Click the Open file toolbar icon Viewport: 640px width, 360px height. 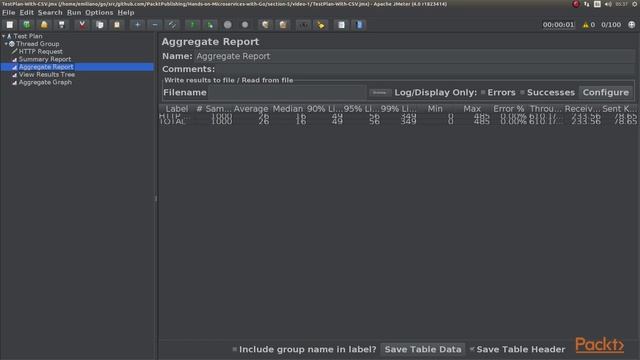point(44,25)
